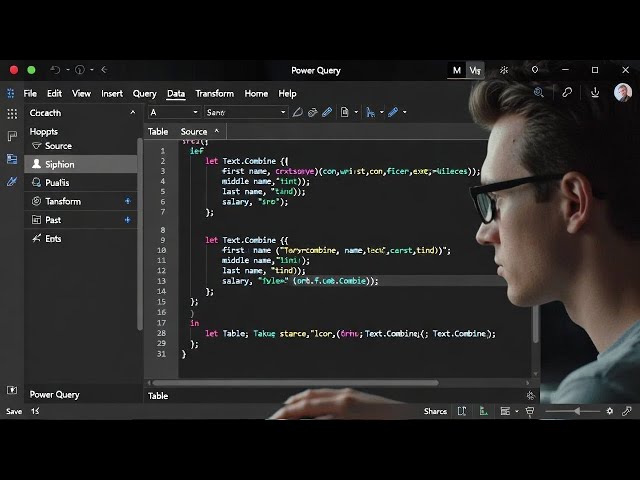Collapse the Source tab chevron
This screenshot has height=480, width=640.
(x=217, y=131)
